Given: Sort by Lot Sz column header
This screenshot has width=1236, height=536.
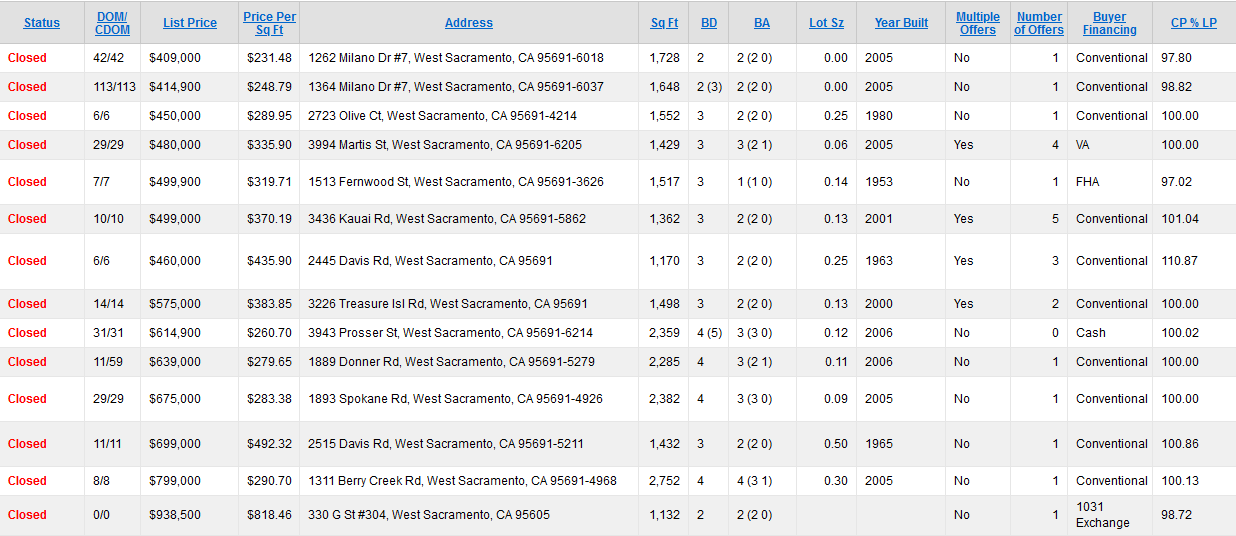Looking at the screenshot, I should coord(826,23).
